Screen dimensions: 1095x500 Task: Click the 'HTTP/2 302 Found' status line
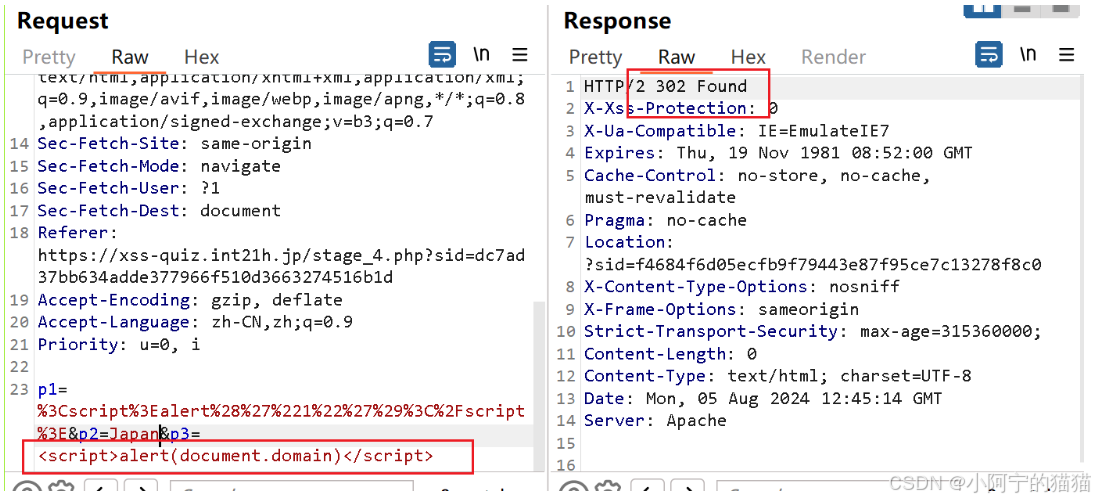(666, 87)
